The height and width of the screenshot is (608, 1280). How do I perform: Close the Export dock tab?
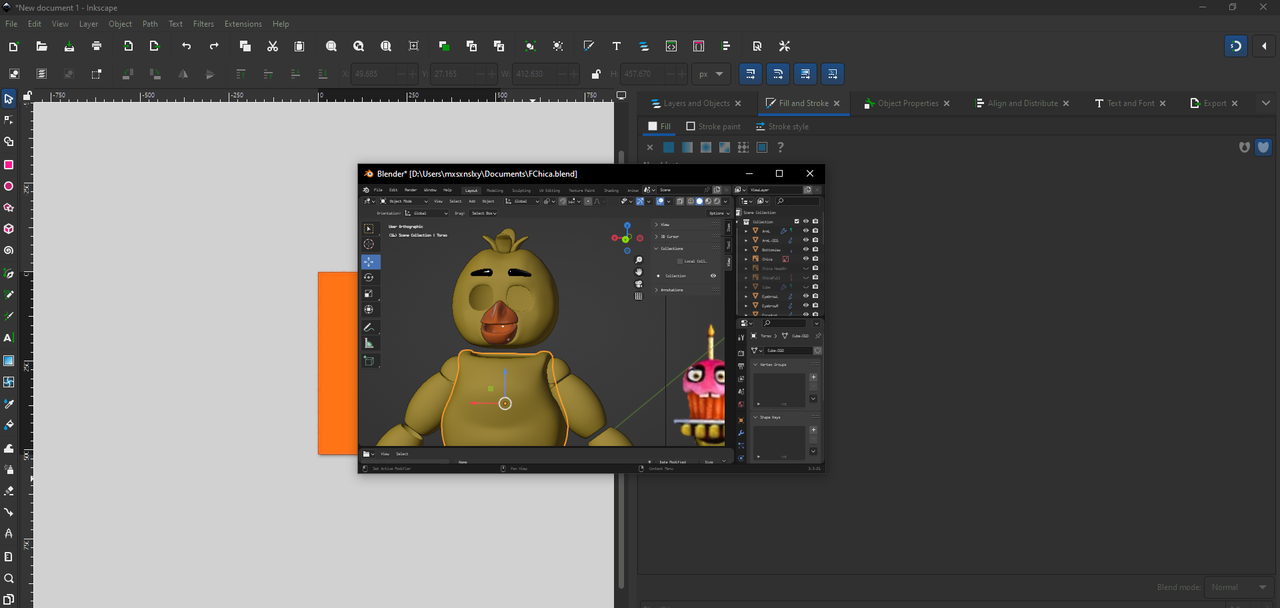(1235, 103)
